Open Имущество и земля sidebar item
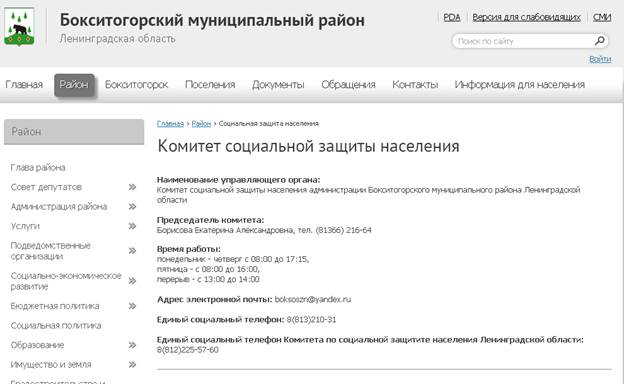Image resolution: width=624 pixels, height=384 pixels. click(51, 365)
